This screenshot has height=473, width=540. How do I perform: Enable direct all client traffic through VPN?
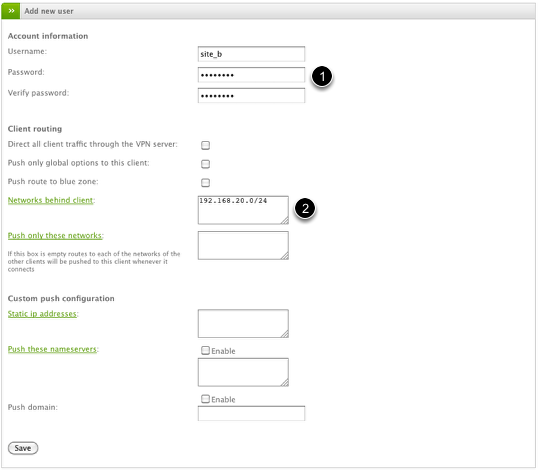click(205, 145)
